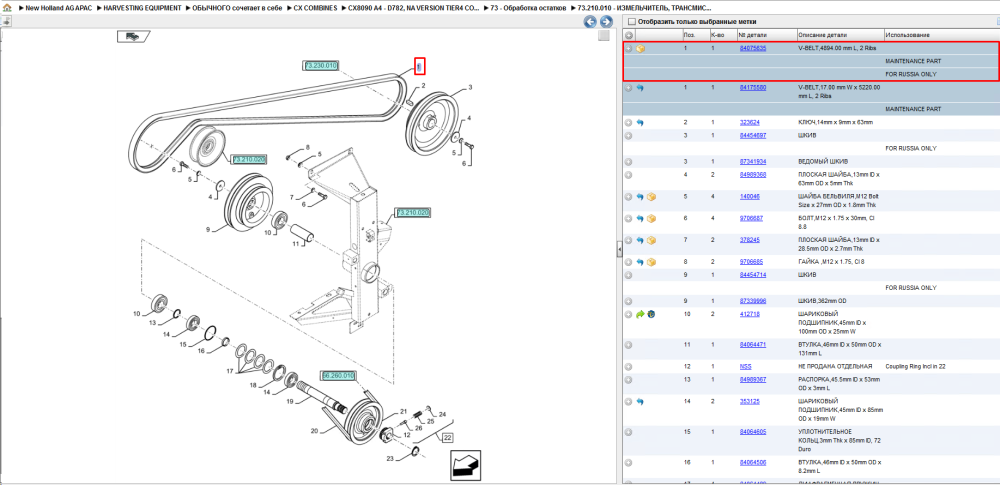Click the 'Coupling Ring Incl in 22' text
The height and width of the screenshot is (485, 1000).
click(x=915, y=367)
